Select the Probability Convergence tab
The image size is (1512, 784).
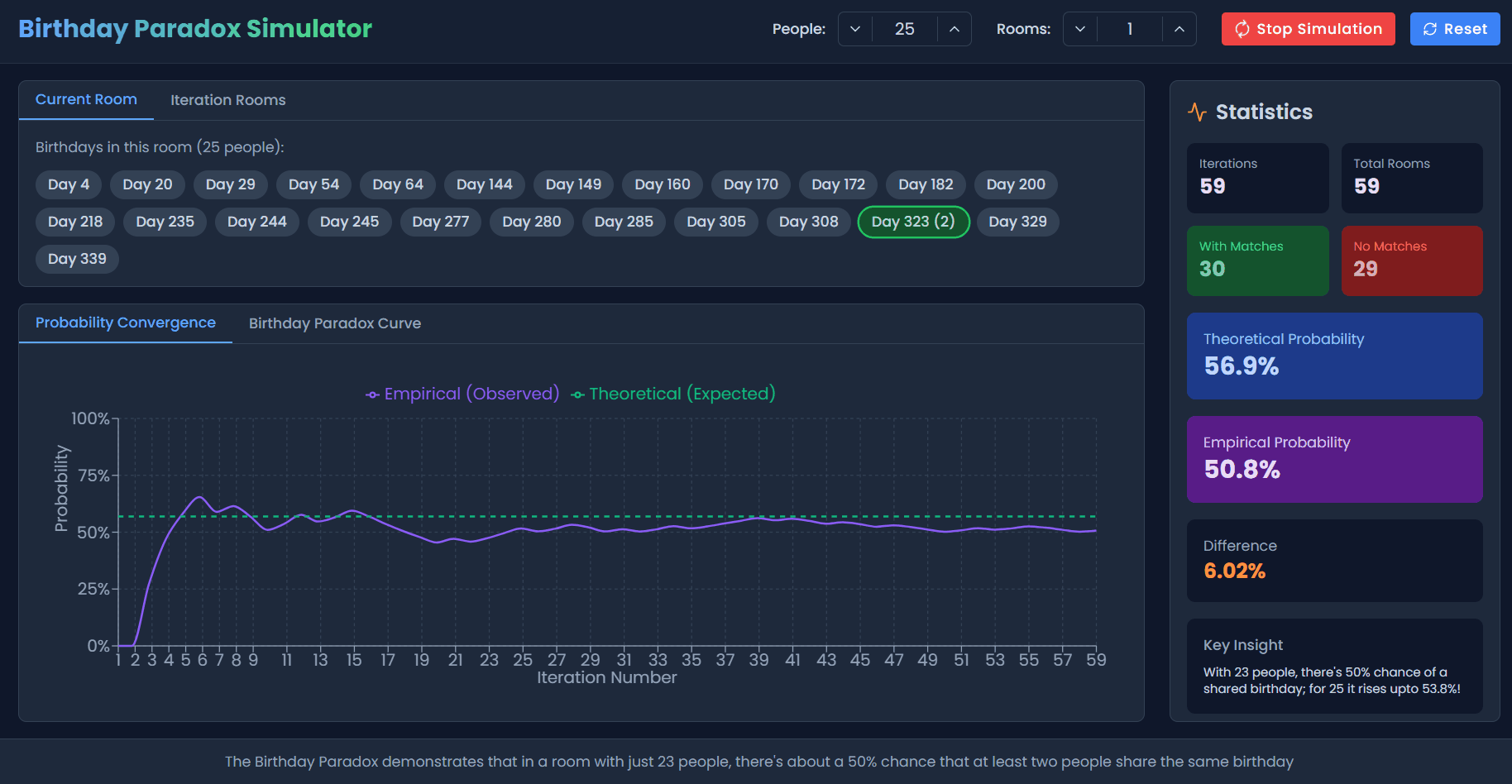click(126, 323)
